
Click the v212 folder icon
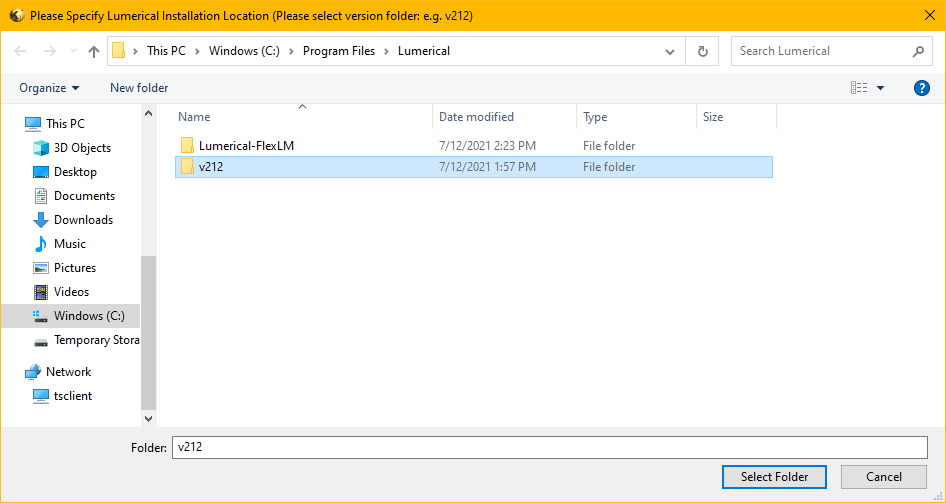187,167
